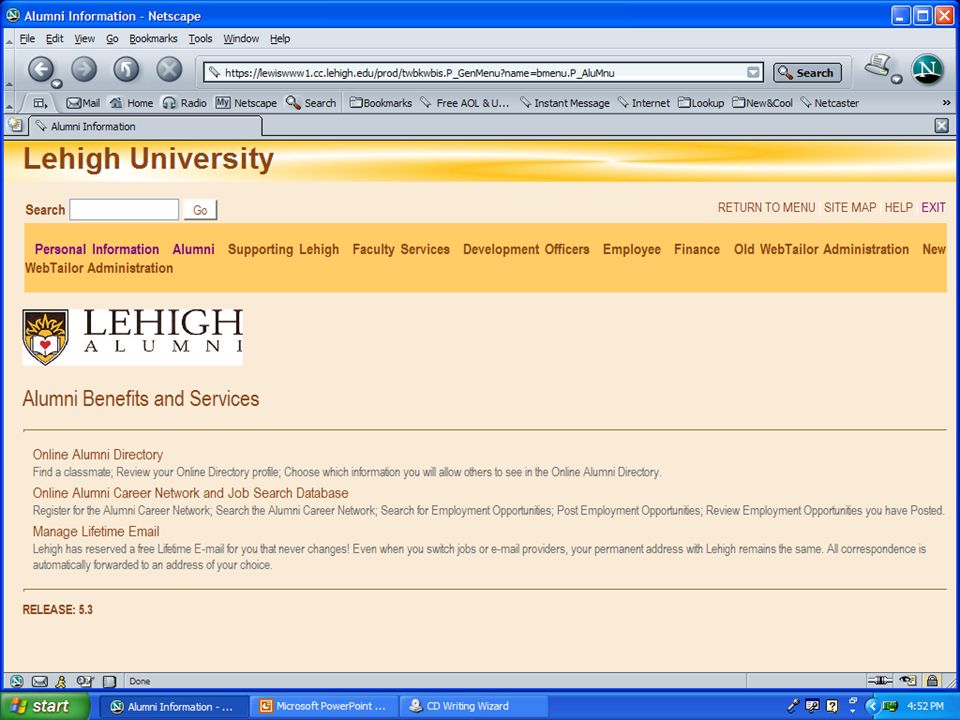Go to Home from the personal toolbar
The height and width of the screenshot is (720, 960).
coord(132,103)
